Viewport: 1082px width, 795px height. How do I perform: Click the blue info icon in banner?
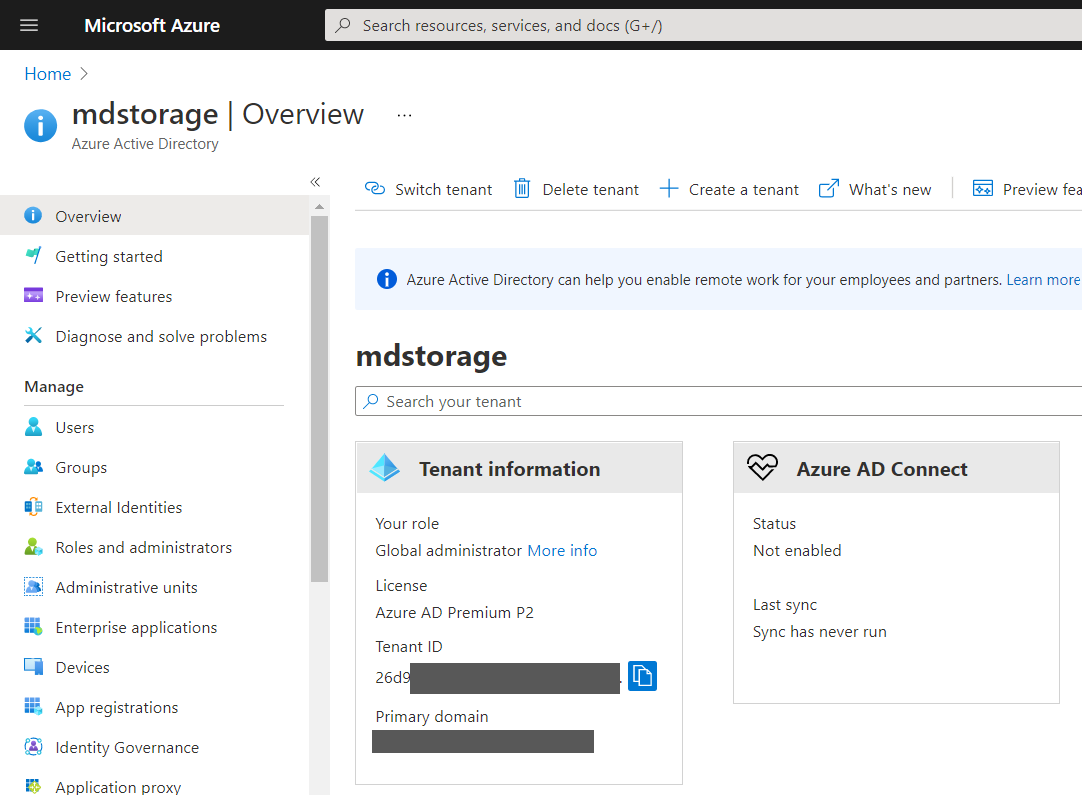[x=386, y=279]
